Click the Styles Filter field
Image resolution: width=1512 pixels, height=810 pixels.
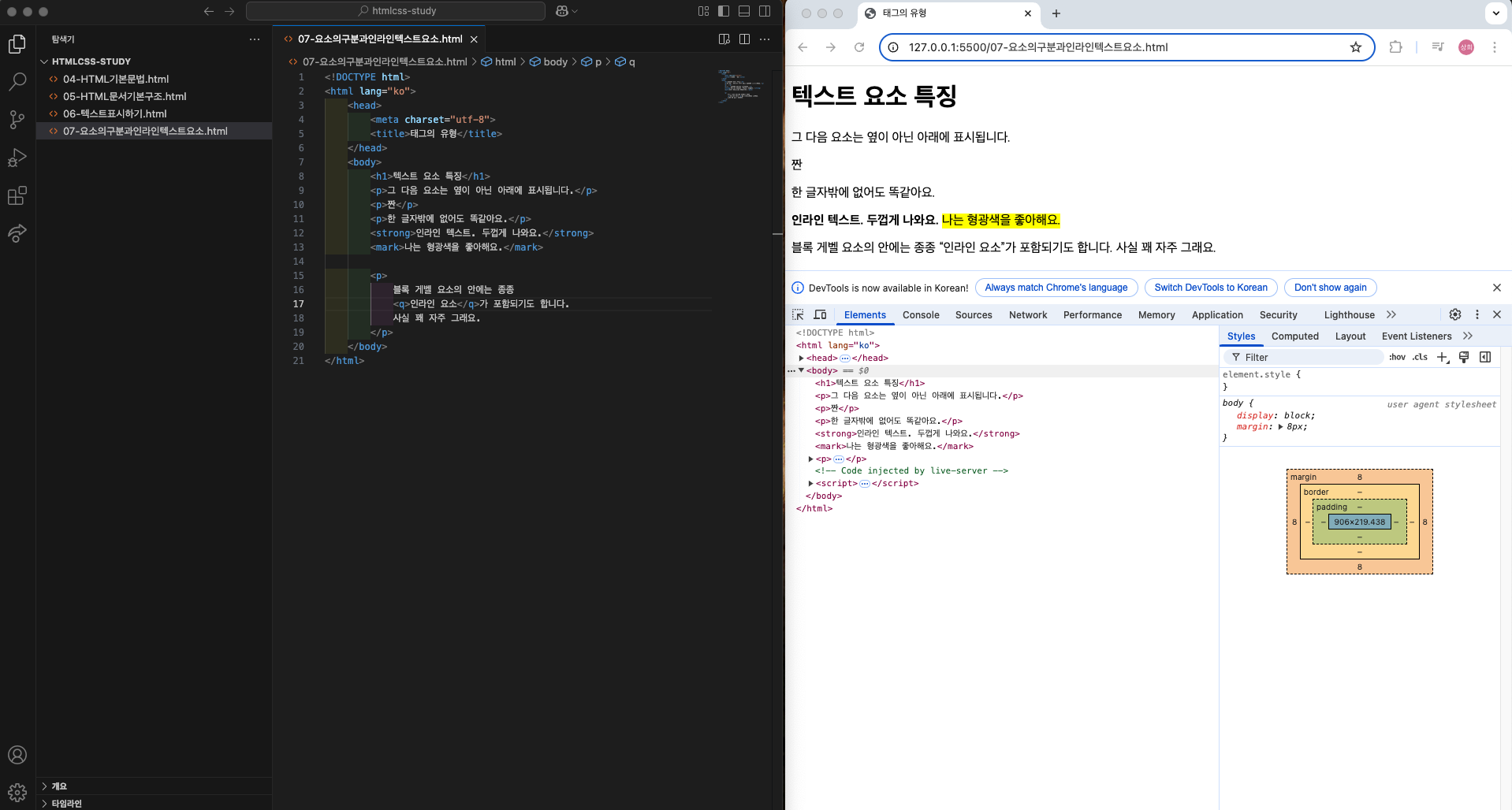pos(1305,357)
